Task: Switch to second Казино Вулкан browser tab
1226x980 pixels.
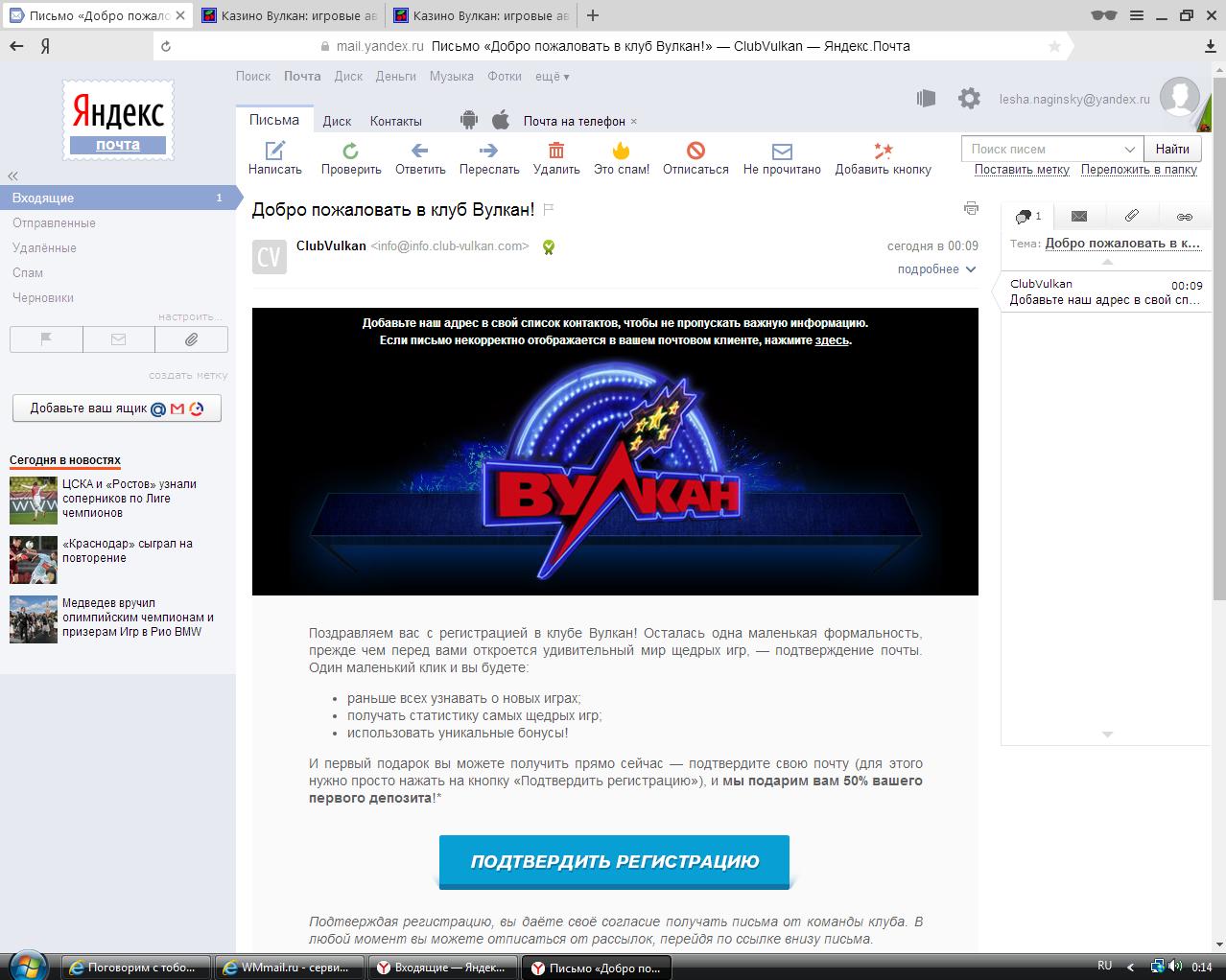Action: tap(483, 15)
